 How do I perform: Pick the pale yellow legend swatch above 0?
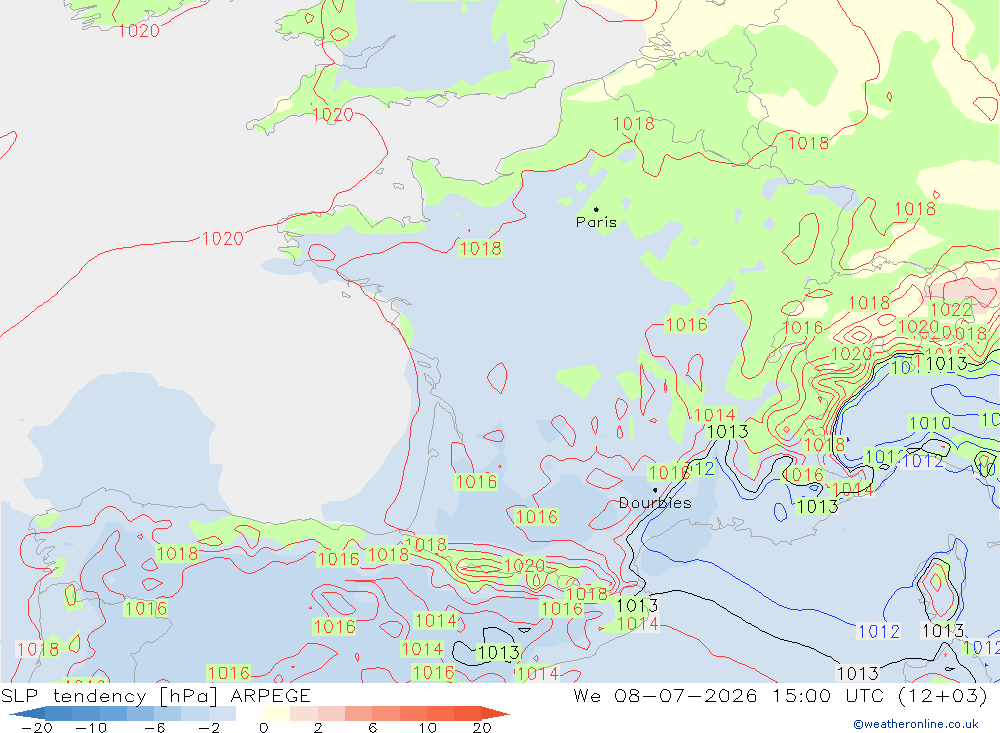coord(276,713)
